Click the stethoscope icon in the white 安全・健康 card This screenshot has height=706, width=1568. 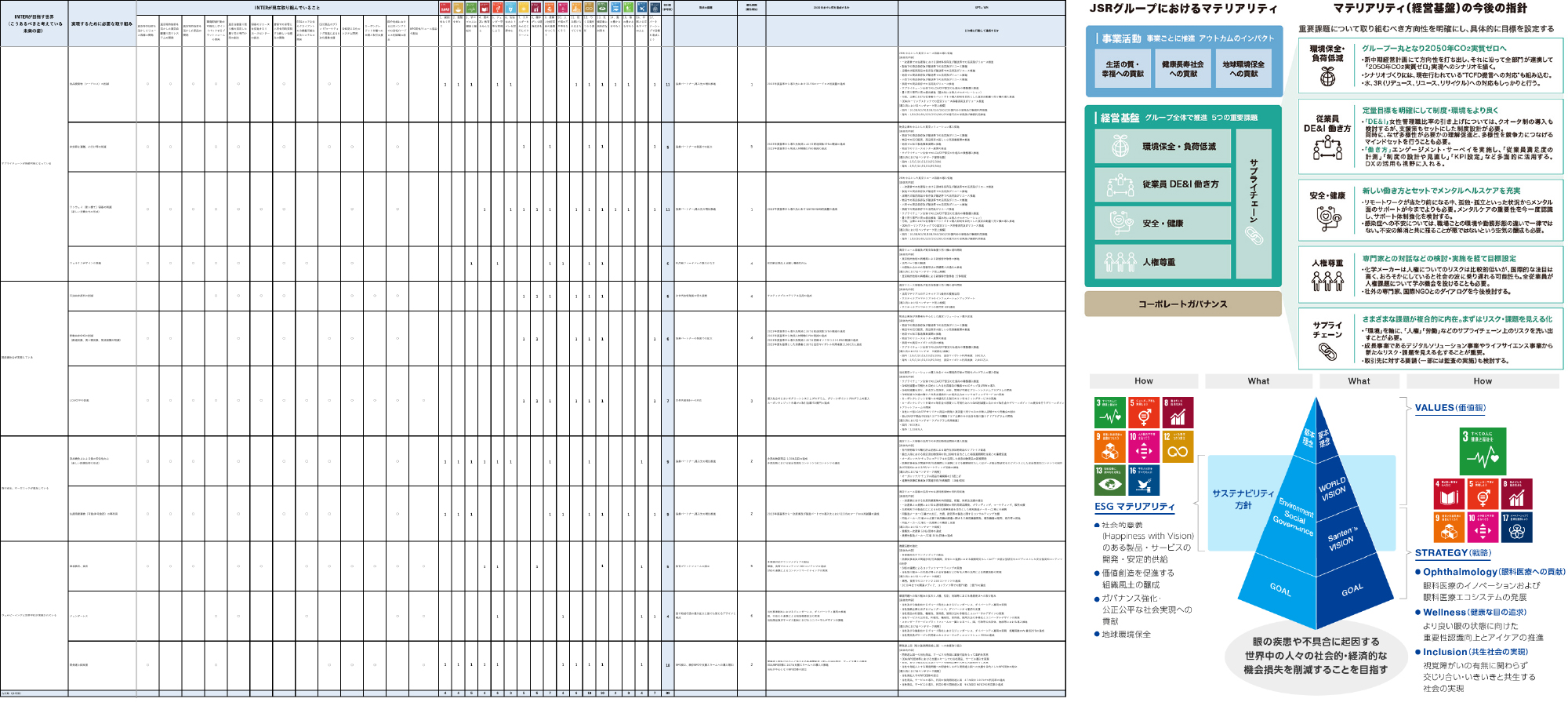click(1327, 218)
